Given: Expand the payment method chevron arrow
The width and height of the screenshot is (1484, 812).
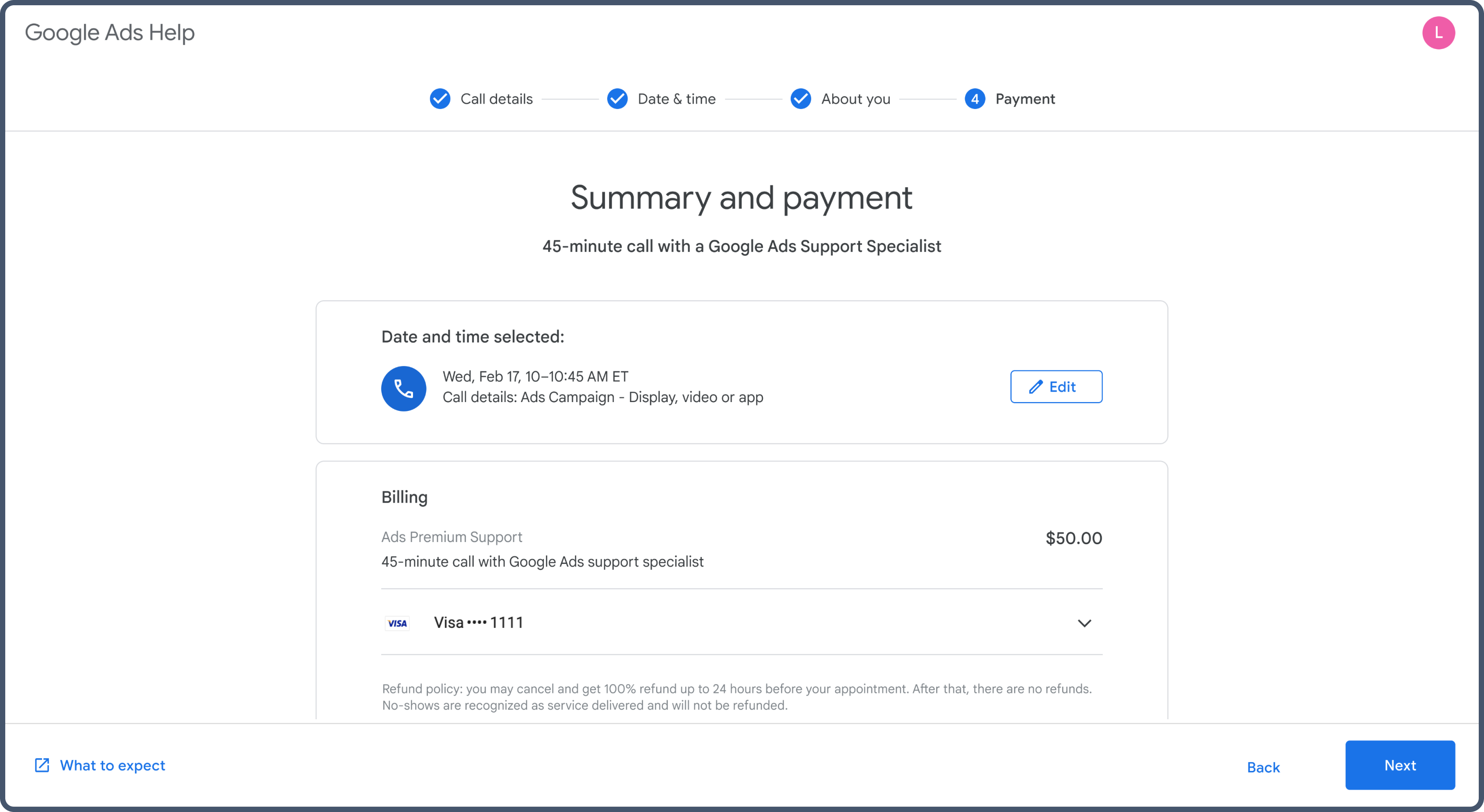Looking at the screenshot, I should click(1084, 623).
